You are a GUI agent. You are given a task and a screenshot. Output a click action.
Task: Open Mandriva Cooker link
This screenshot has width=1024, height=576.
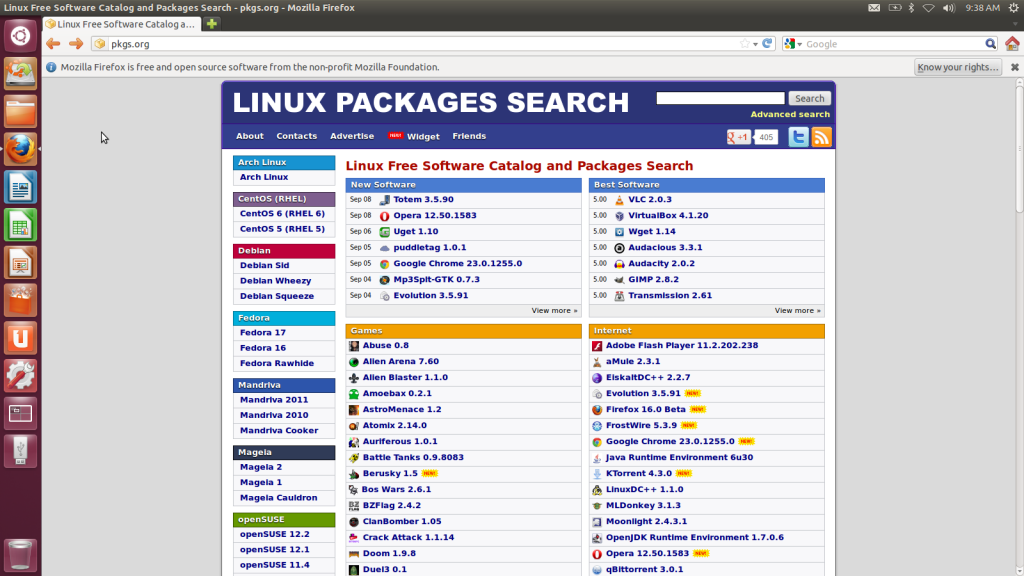coord(279,430)
